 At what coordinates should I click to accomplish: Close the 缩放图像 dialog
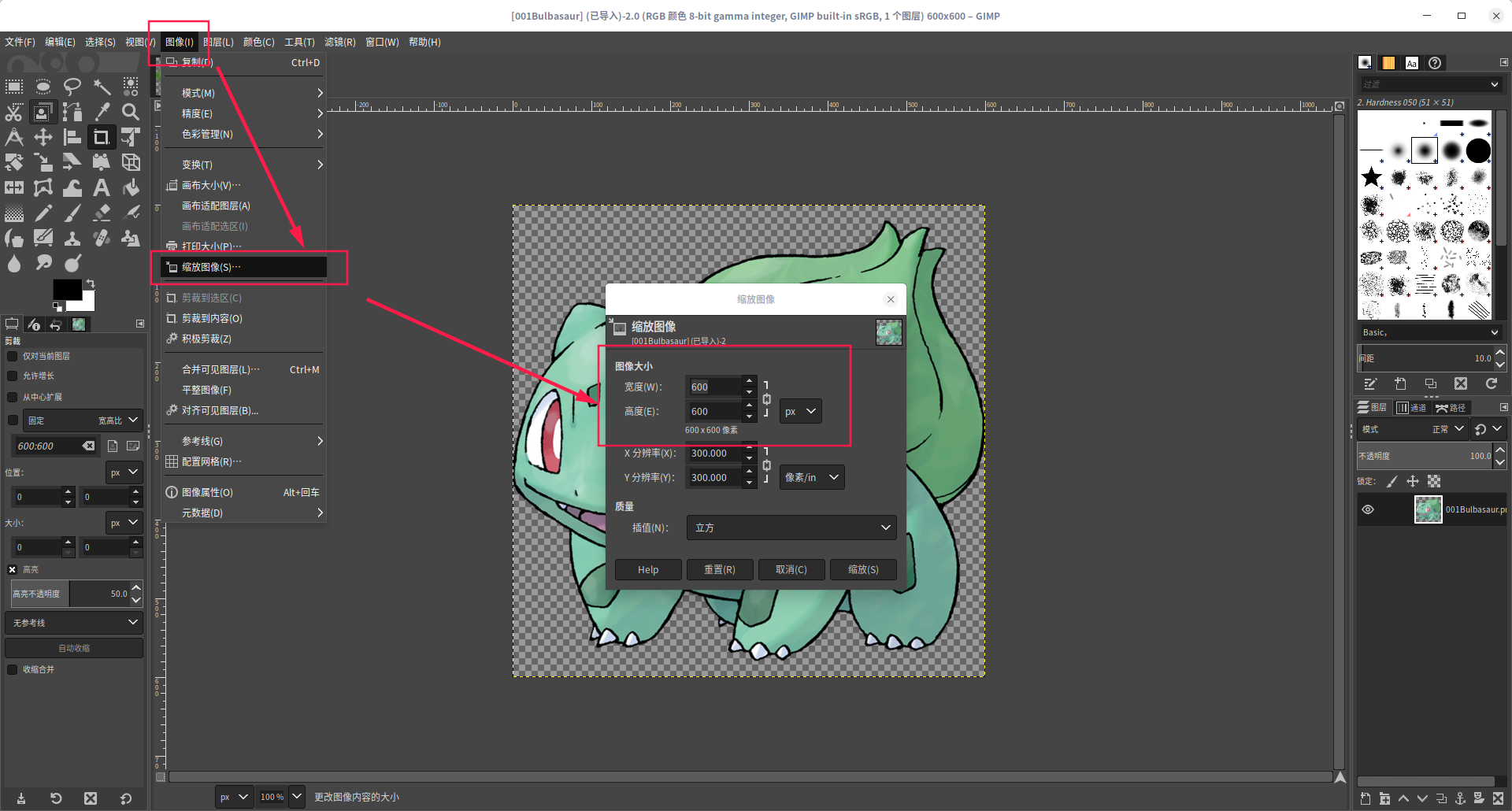pyautogui.click(x=891, y=299)
